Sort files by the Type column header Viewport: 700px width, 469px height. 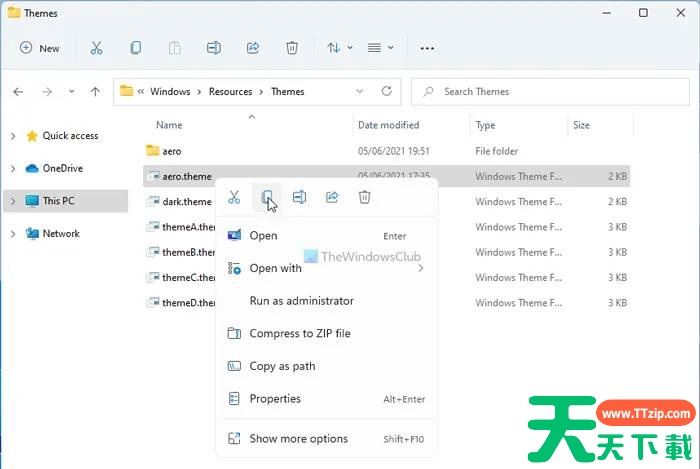coord(485,125)
